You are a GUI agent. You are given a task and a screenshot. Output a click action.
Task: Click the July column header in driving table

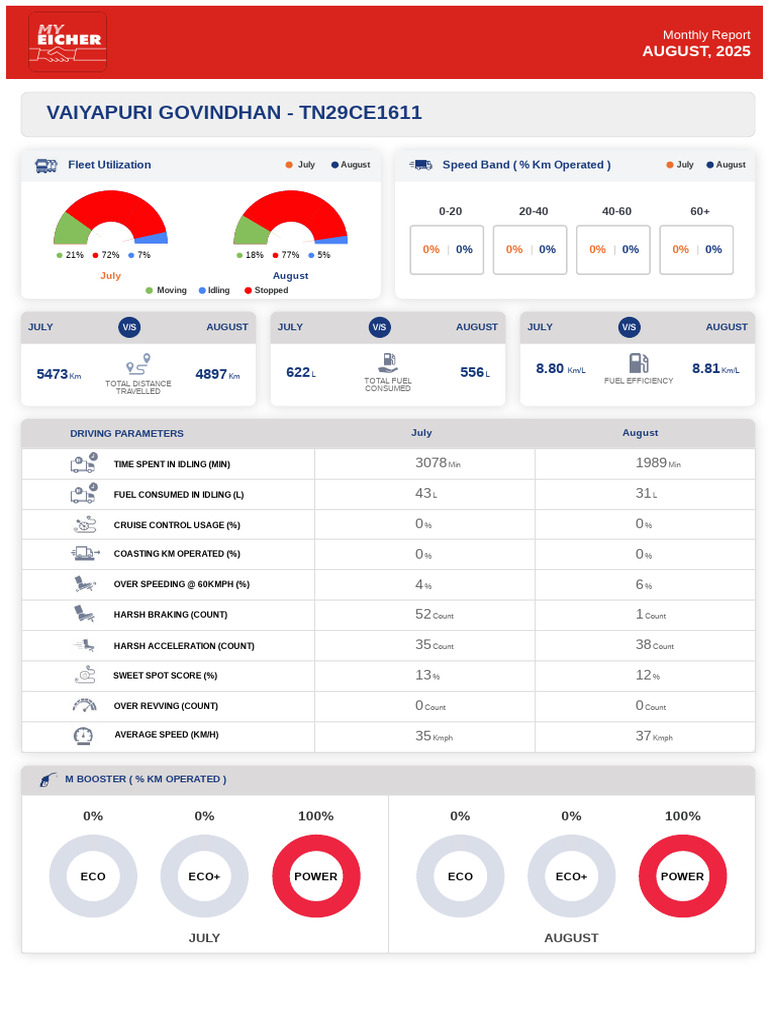(x=422, y=432)
